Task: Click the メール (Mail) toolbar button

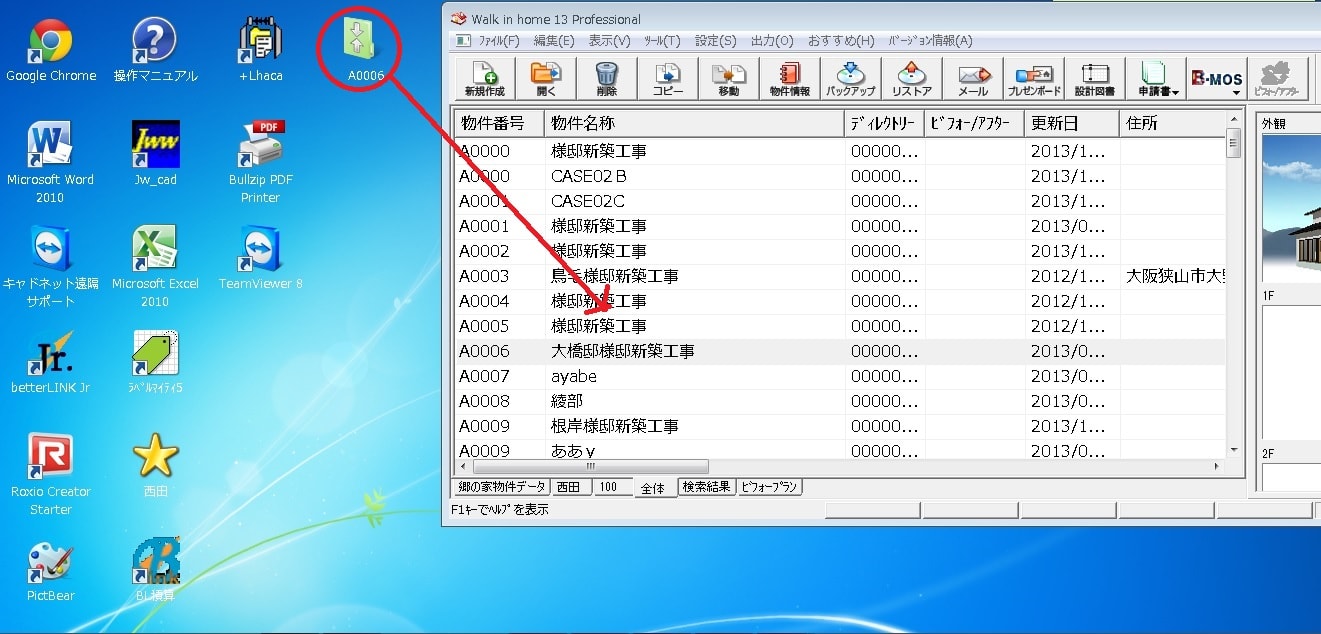Action: point(973,78)
